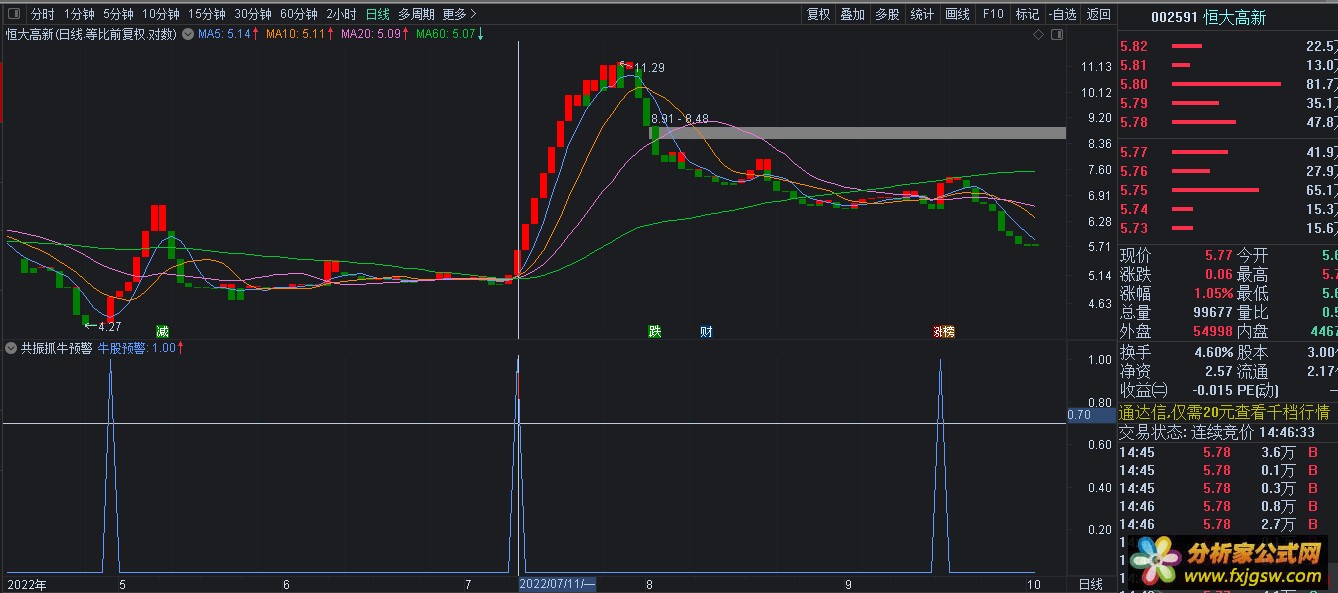This screenshot has width=1338, height=593.
Task: Toggle the left sidebar panel icon
Action: (x=12, y=14)
